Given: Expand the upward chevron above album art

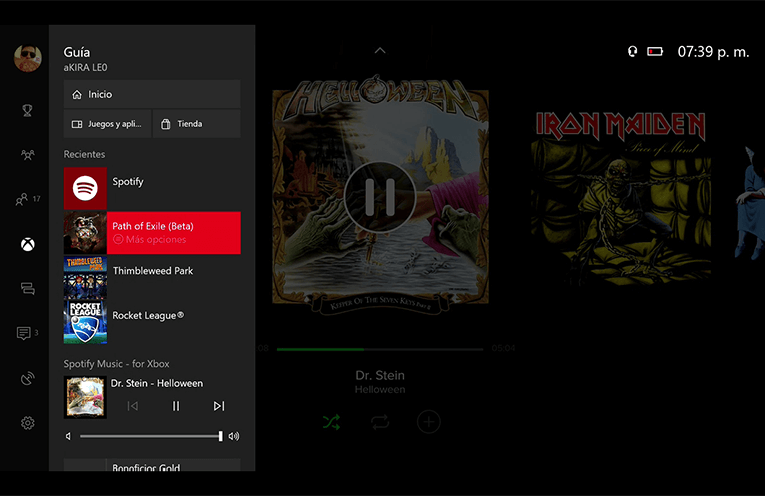Looking at the screenshot, I should 380,50.
